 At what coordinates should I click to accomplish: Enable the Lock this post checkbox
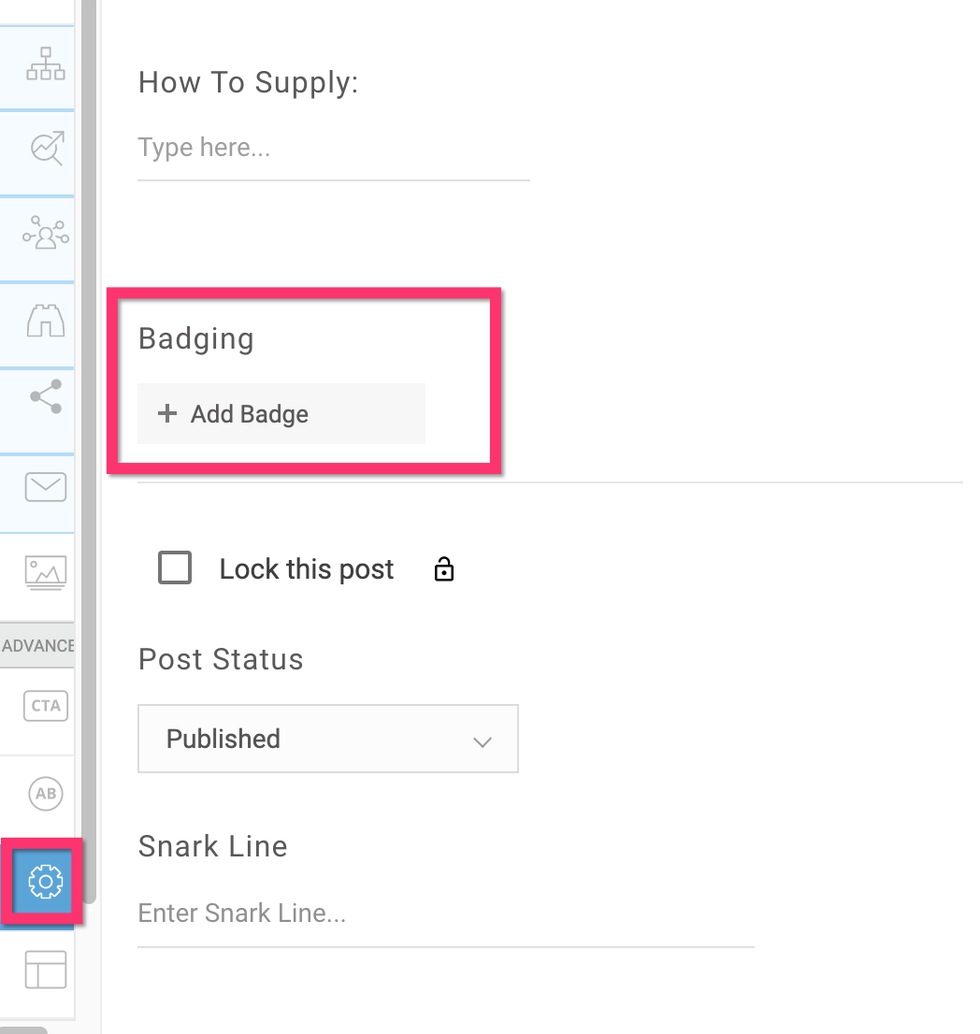175,569
